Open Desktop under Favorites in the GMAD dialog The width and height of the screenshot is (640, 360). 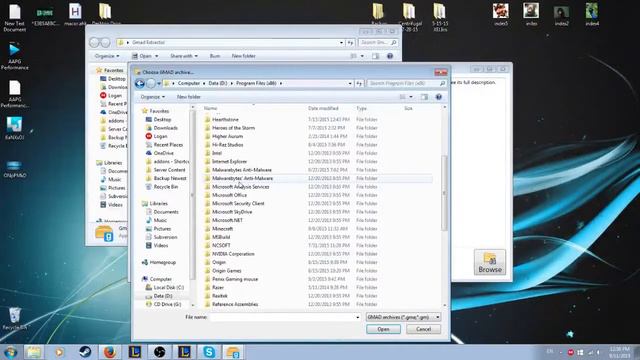pos(162,120)
